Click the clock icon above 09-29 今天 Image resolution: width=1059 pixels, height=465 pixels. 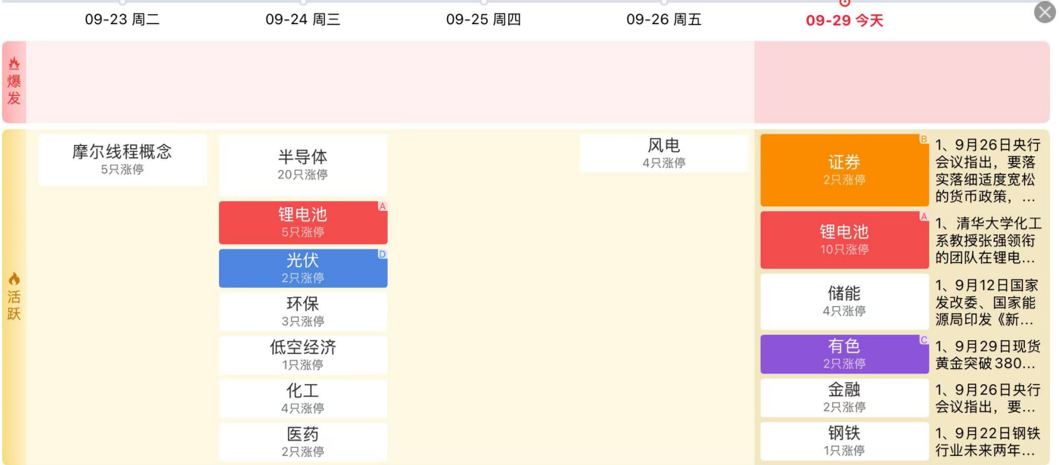[x=845, y=3]
